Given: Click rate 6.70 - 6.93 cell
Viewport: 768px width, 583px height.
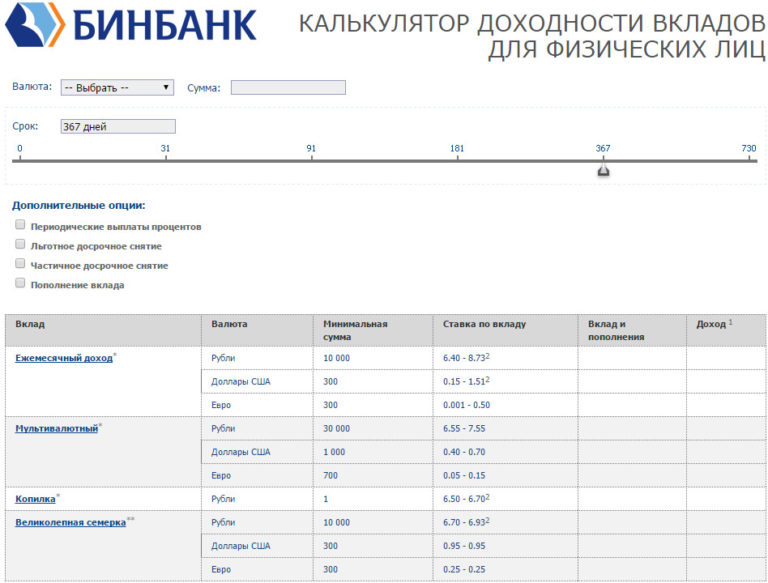Looking at the screenshot, I should pyautogui.click(x=505, y=523).
